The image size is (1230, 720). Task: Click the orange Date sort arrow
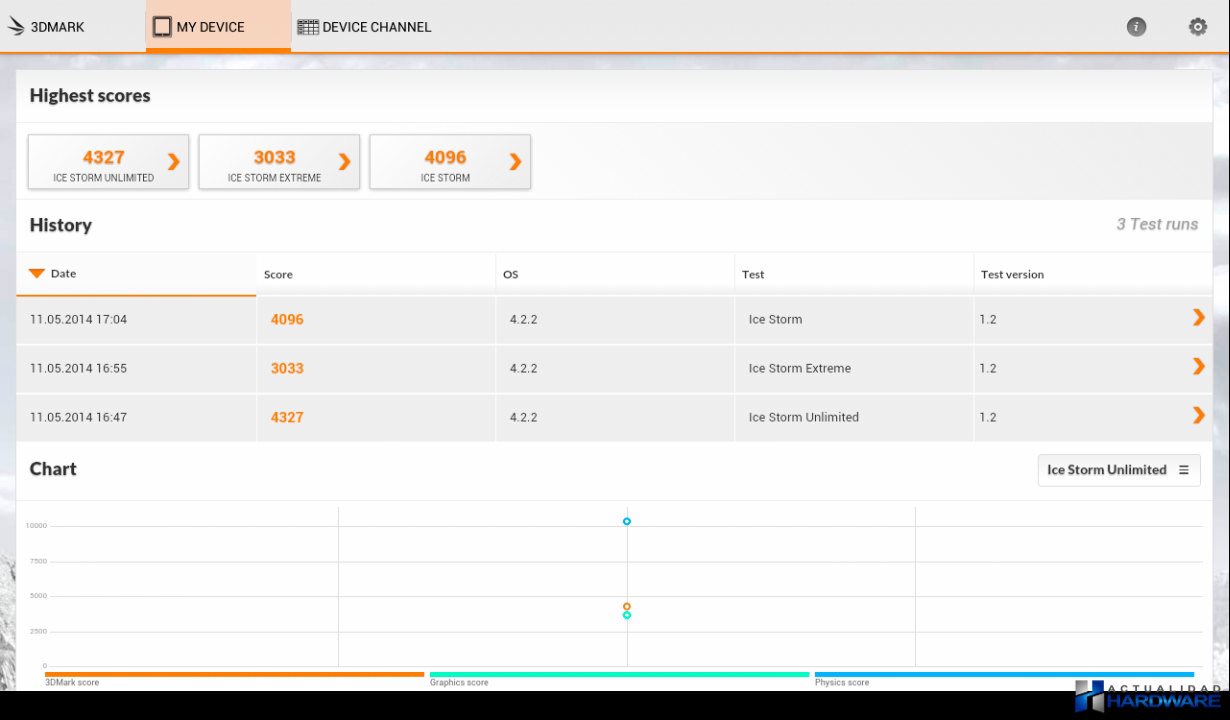click(x=37, y=273)
